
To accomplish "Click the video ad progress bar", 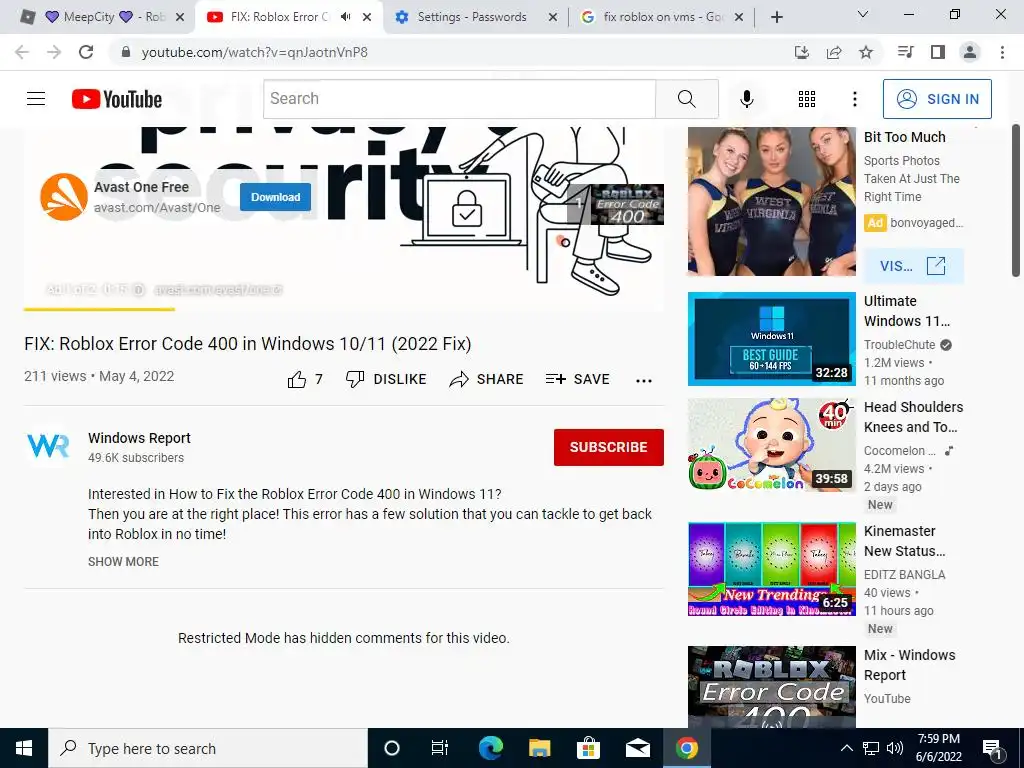I will tap(344, 309).
